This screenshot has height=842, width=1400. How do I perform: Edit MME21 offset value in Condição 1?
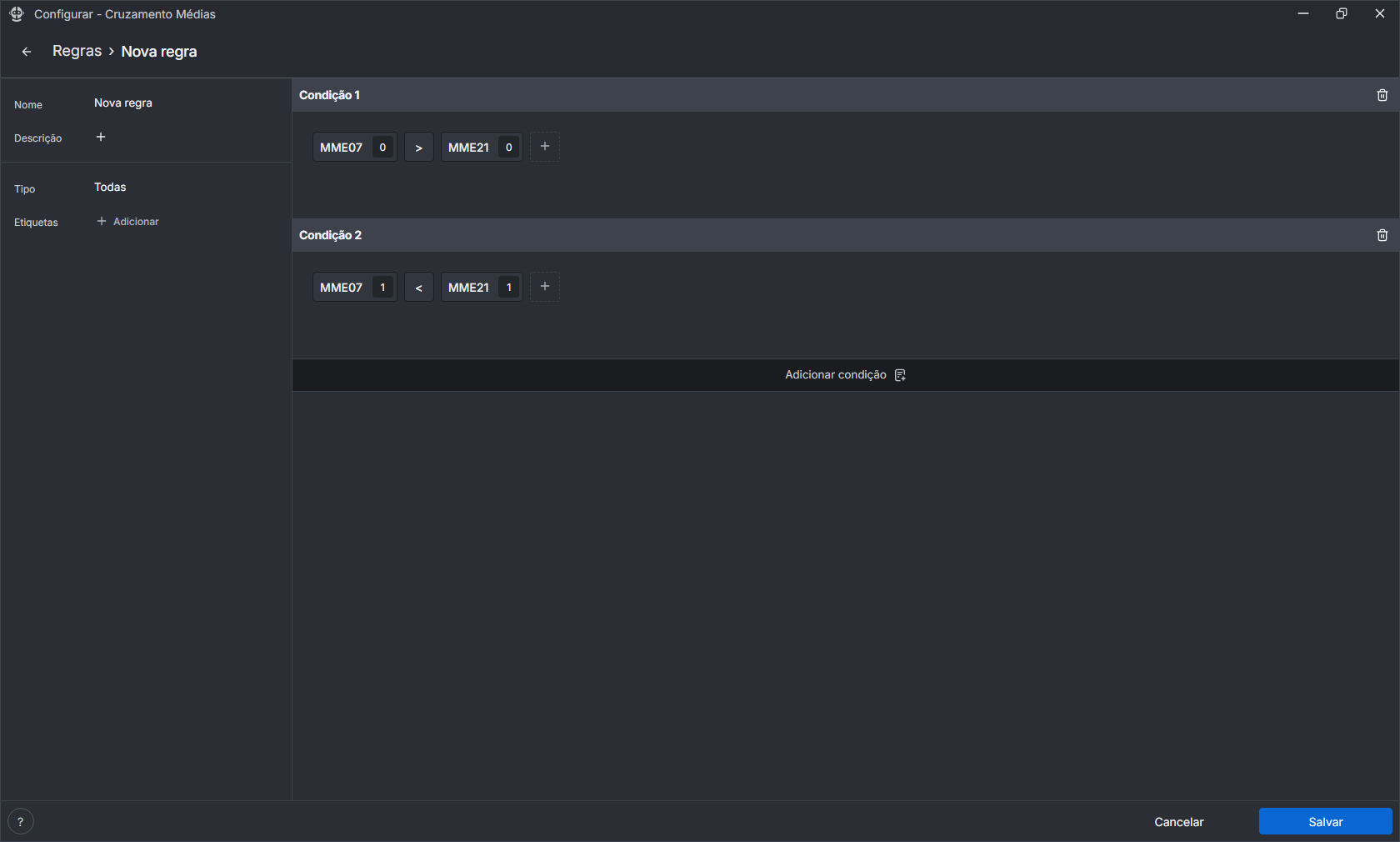(508, 148)
